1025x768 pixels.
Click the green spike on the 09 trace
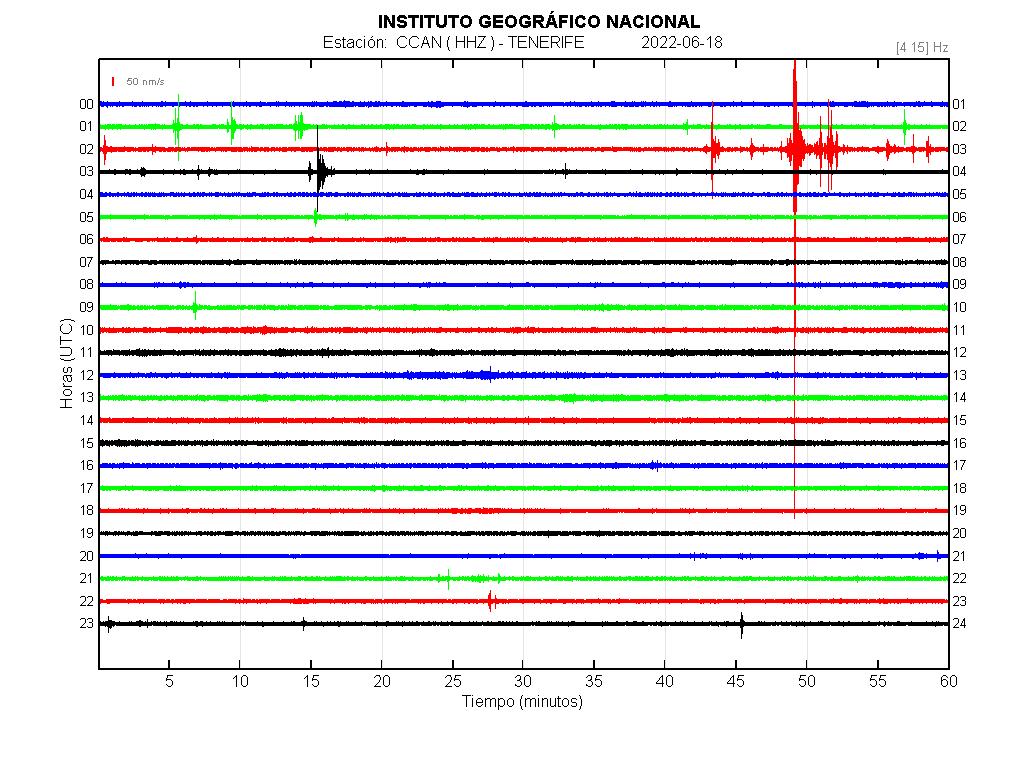195,307
